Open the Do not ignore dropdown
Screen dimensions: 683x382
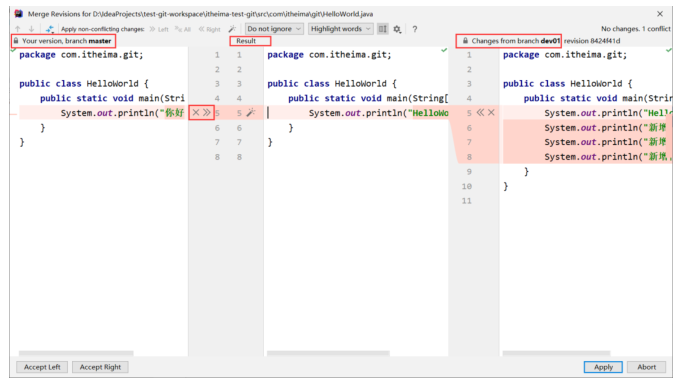pyautogui.click(x=274, y=29)
